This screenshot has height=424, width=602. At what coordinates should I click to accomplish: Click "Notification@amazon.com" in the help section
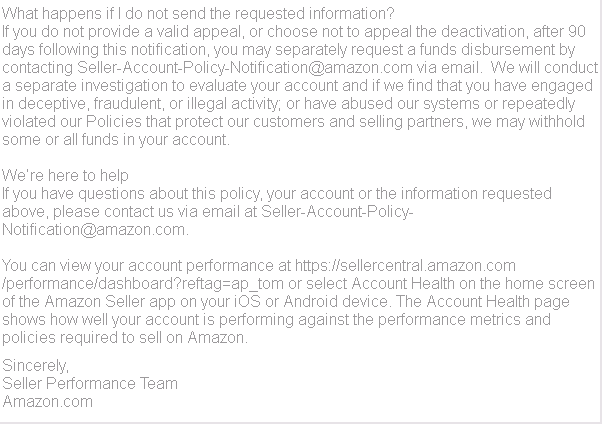[x=95, y=228]
